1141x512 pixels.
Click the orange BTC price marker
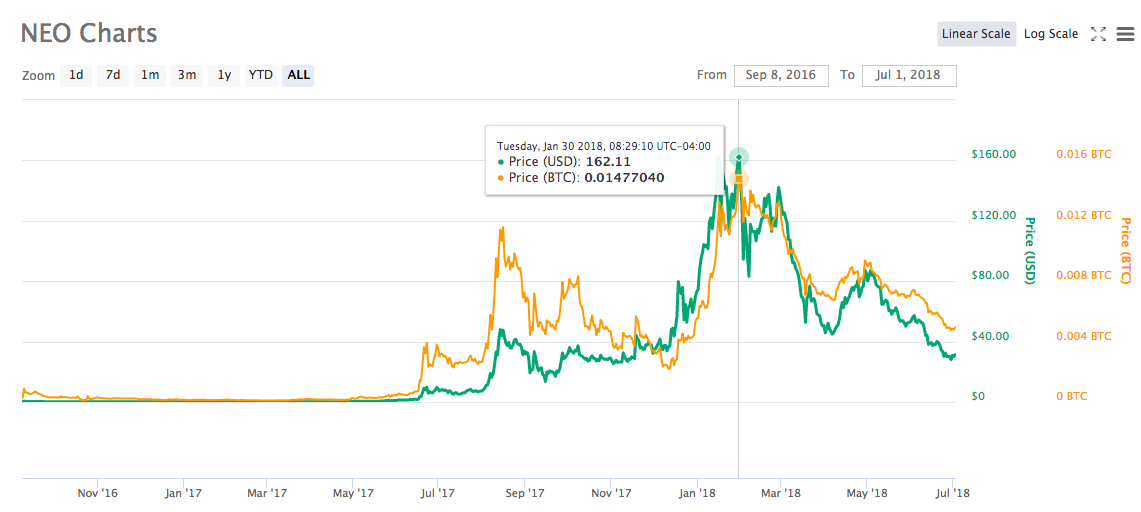(x=739, y=179)
